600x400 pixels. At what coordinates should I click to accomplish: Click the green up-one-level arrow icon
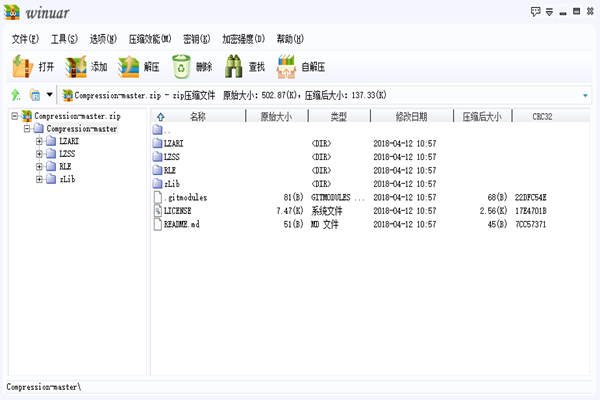point(16,95)
